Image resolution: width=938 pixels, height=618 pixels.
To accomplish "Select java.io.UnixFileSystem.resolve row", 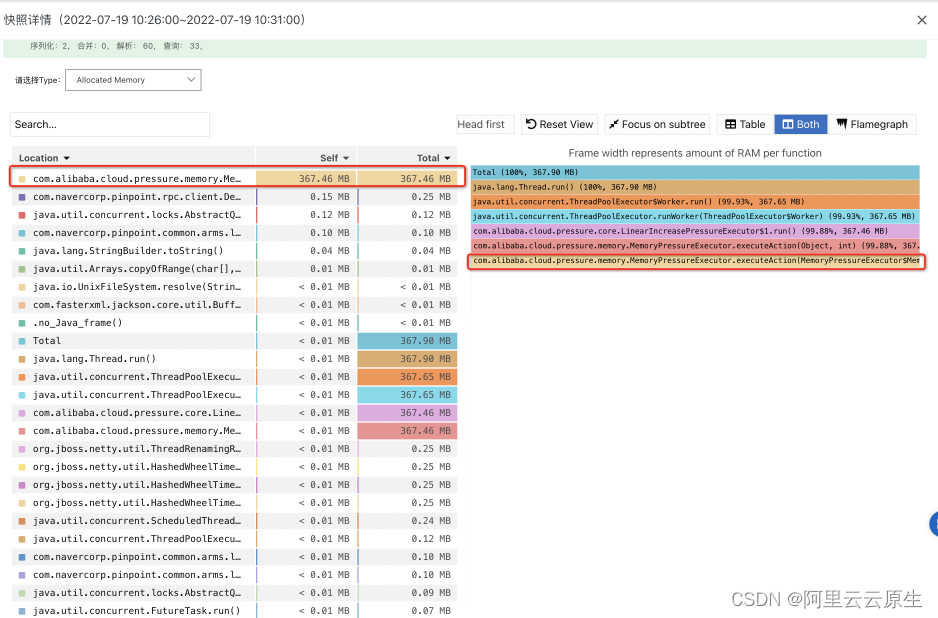I will click(x=234, y=287).
